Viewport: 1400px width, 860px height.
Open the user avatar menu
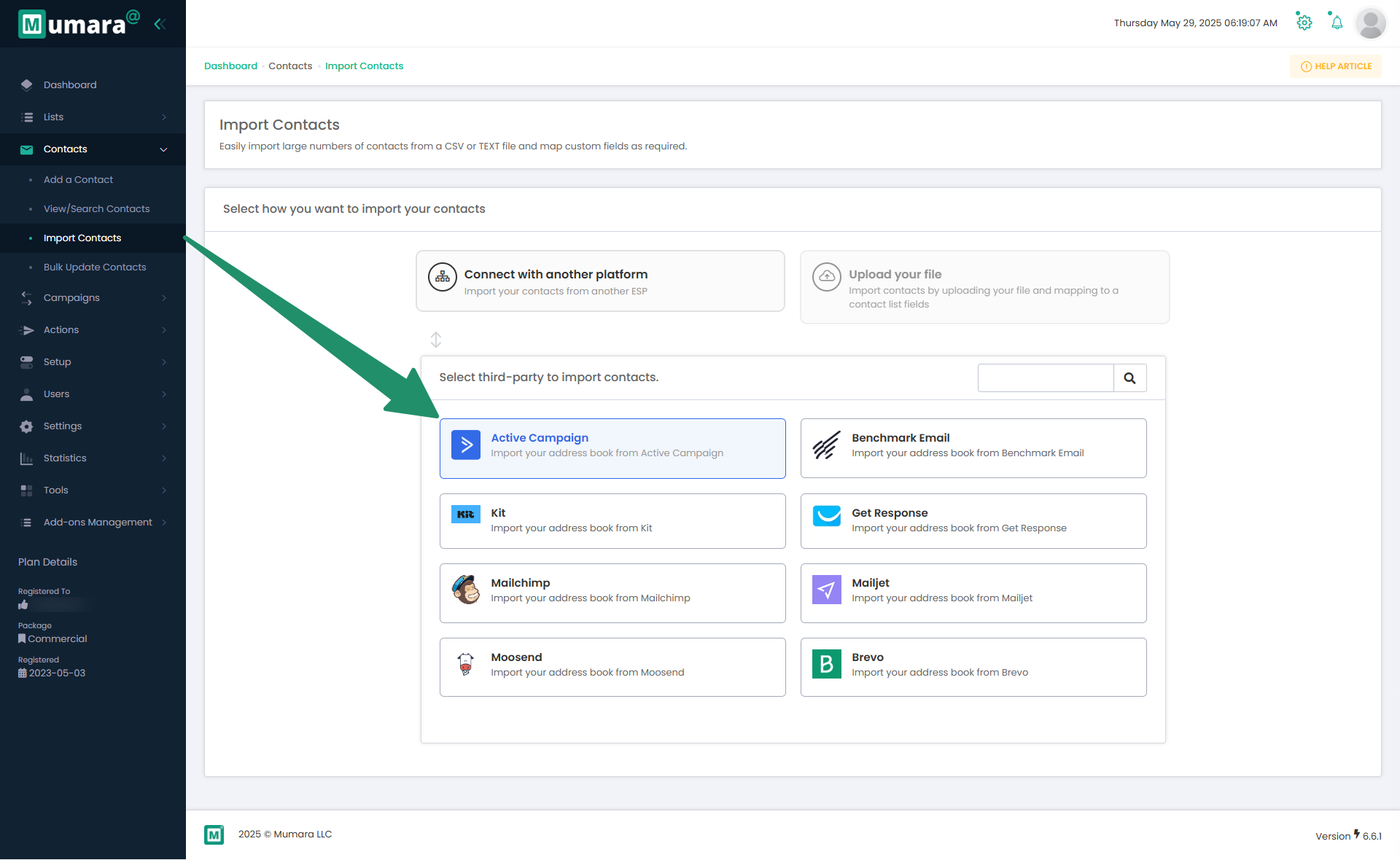click(x=1370, y=23)
